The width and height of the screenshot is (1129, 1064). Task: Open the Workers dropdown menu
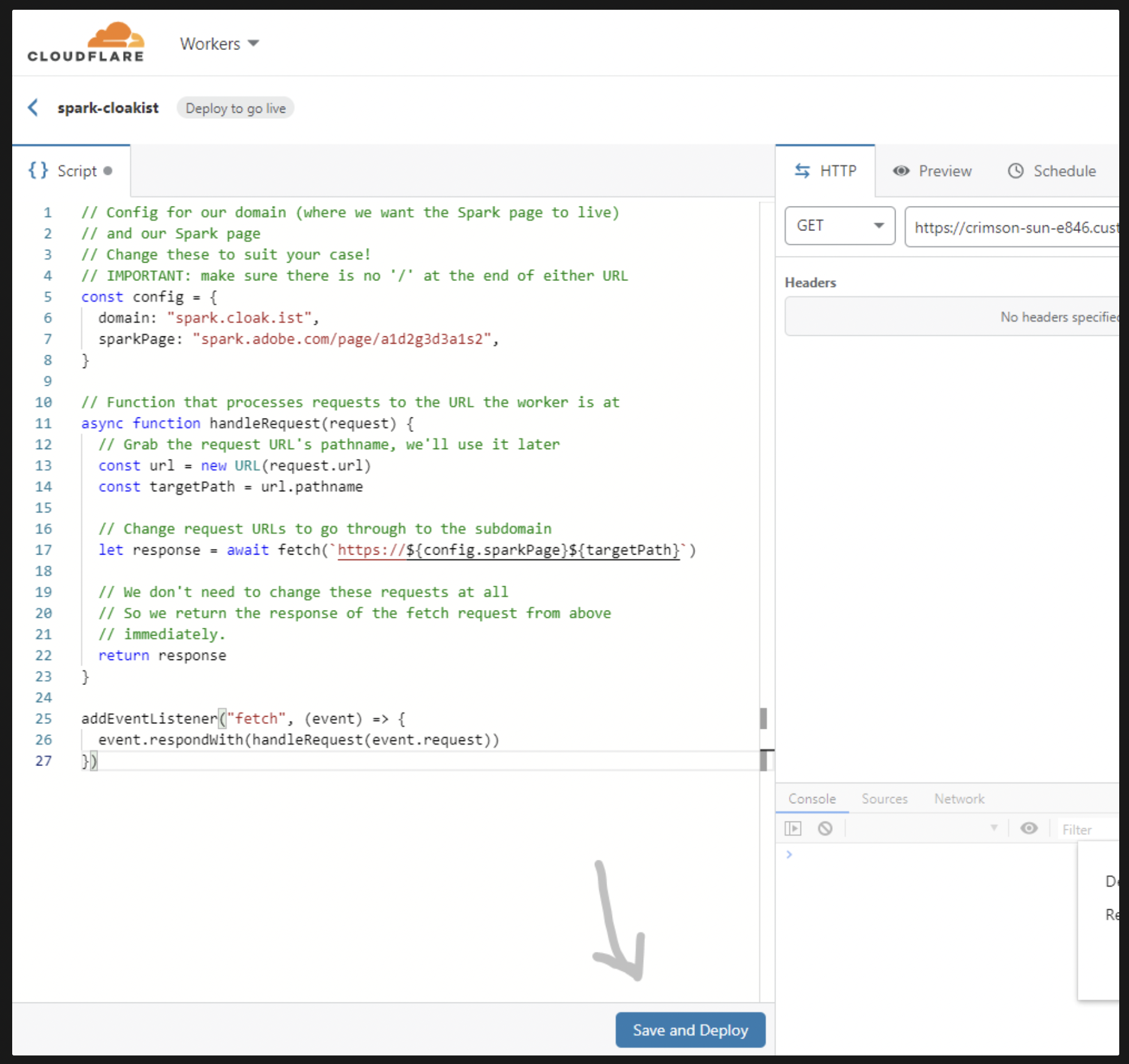(x=219, y=44)
